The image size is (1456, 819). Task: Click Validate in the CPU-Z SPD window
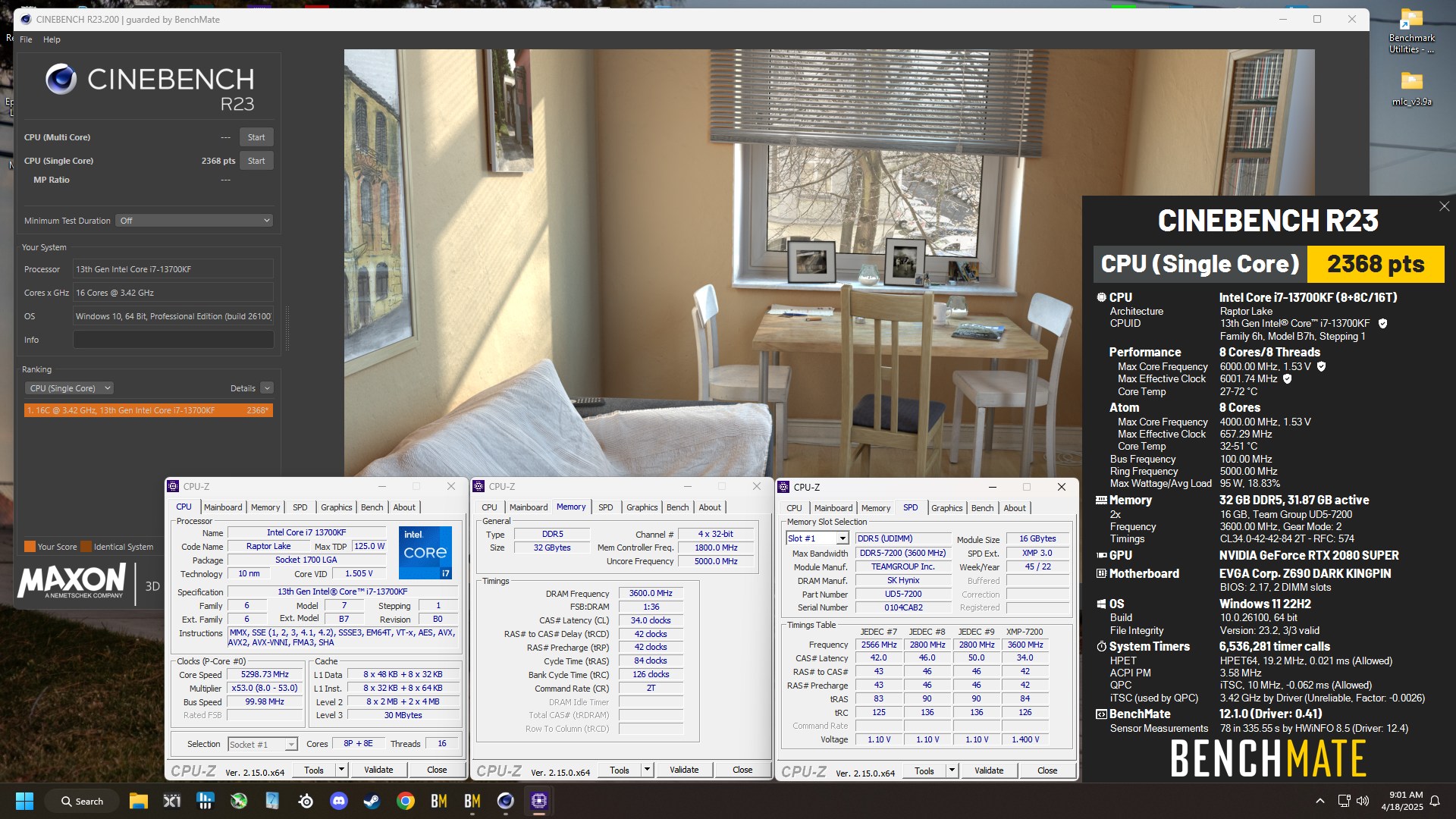[989, 770]
